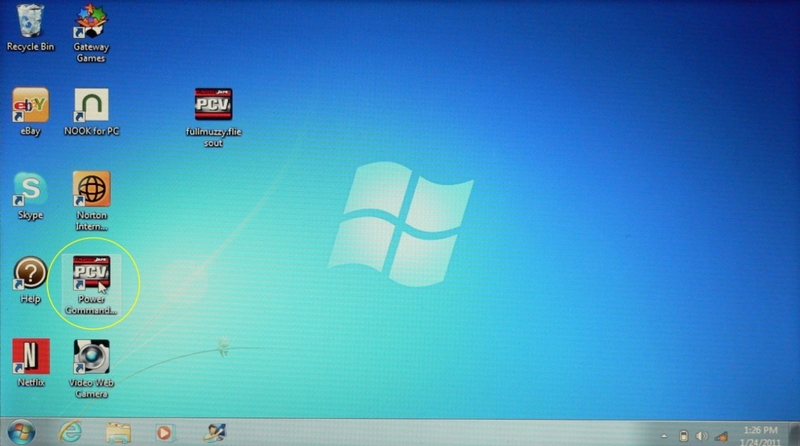
Task: Click the taskbar clock showing 1:26 PM
Action: pos(760,435)
